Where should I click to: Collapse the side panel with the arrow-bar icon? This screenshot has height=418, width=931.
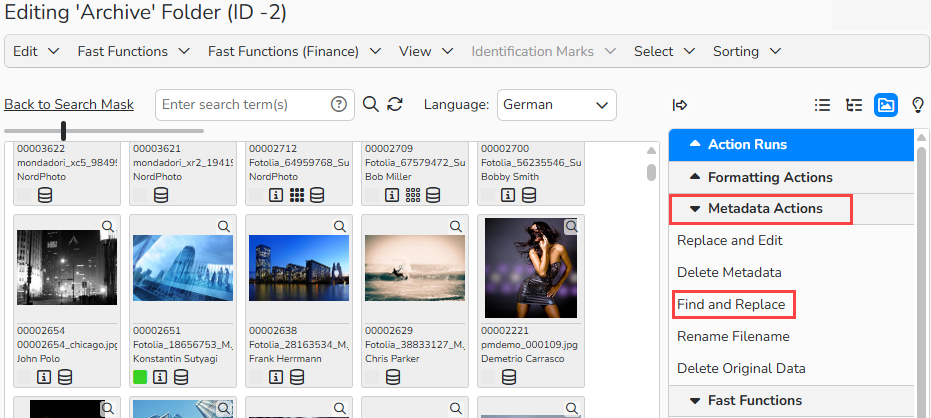(680, 105)
